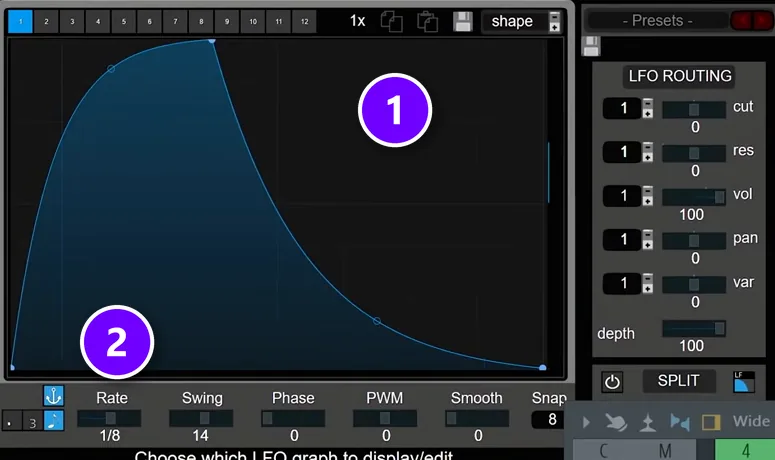
Task: Click the minus on the cut LFO stepper
Action: click(x=647, y=103)
